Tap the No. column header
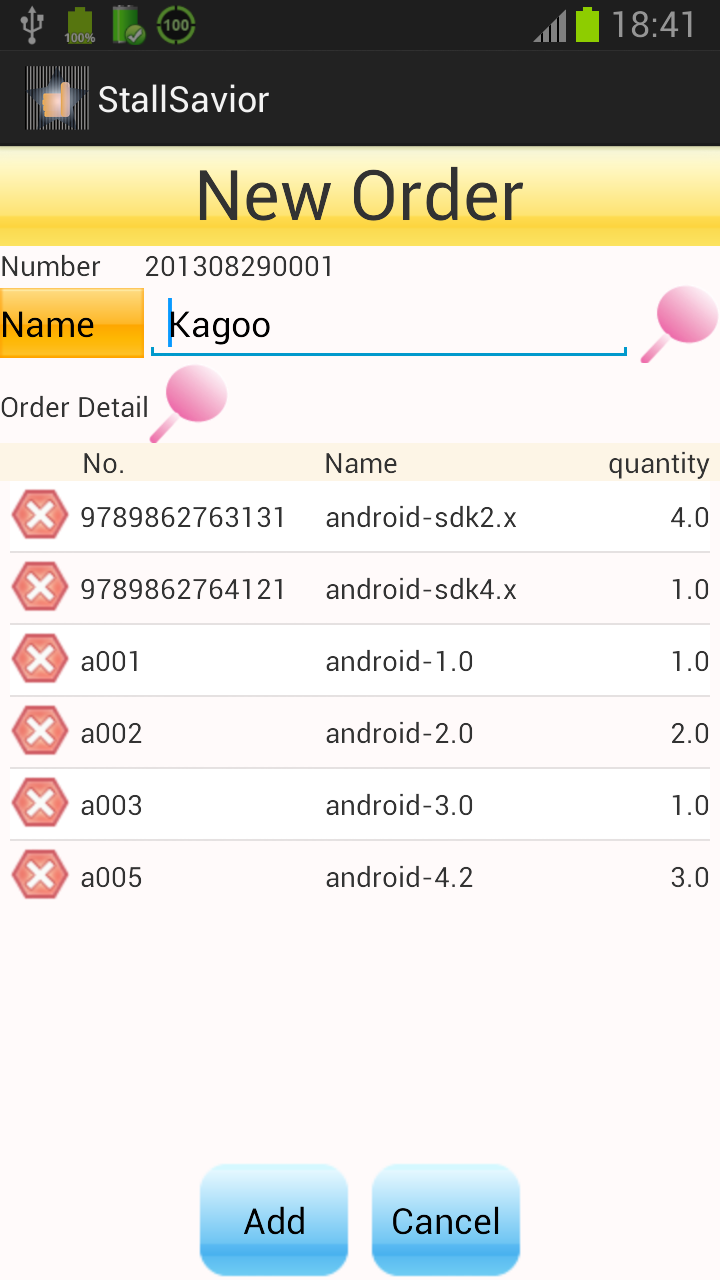The height and width of the screenshot is (1280, 720). 103,463
